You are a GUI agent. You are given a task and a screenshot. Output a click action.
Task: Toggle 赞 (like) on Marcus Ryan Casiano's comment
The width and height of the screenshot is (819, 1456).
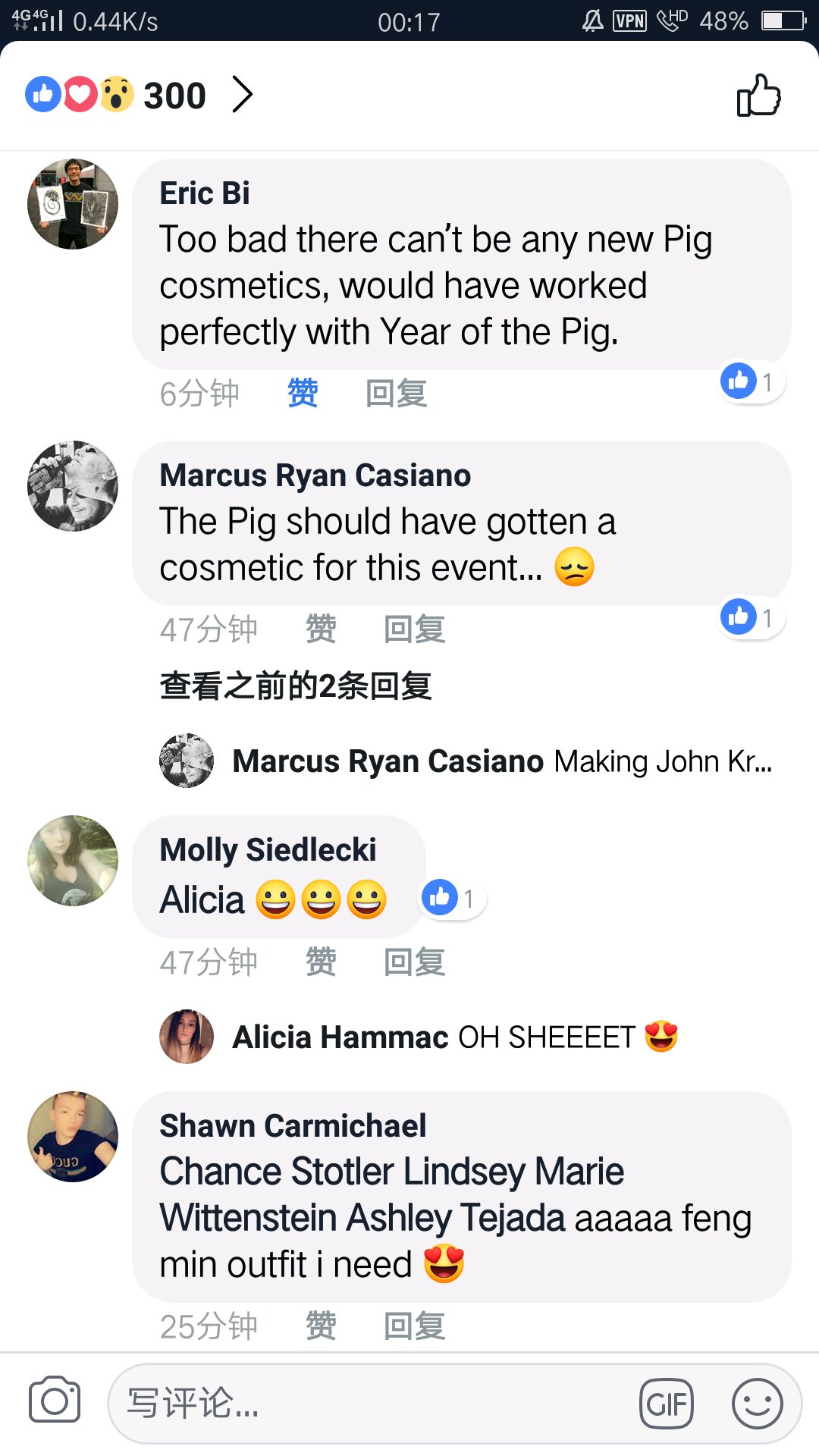(321, 629)
